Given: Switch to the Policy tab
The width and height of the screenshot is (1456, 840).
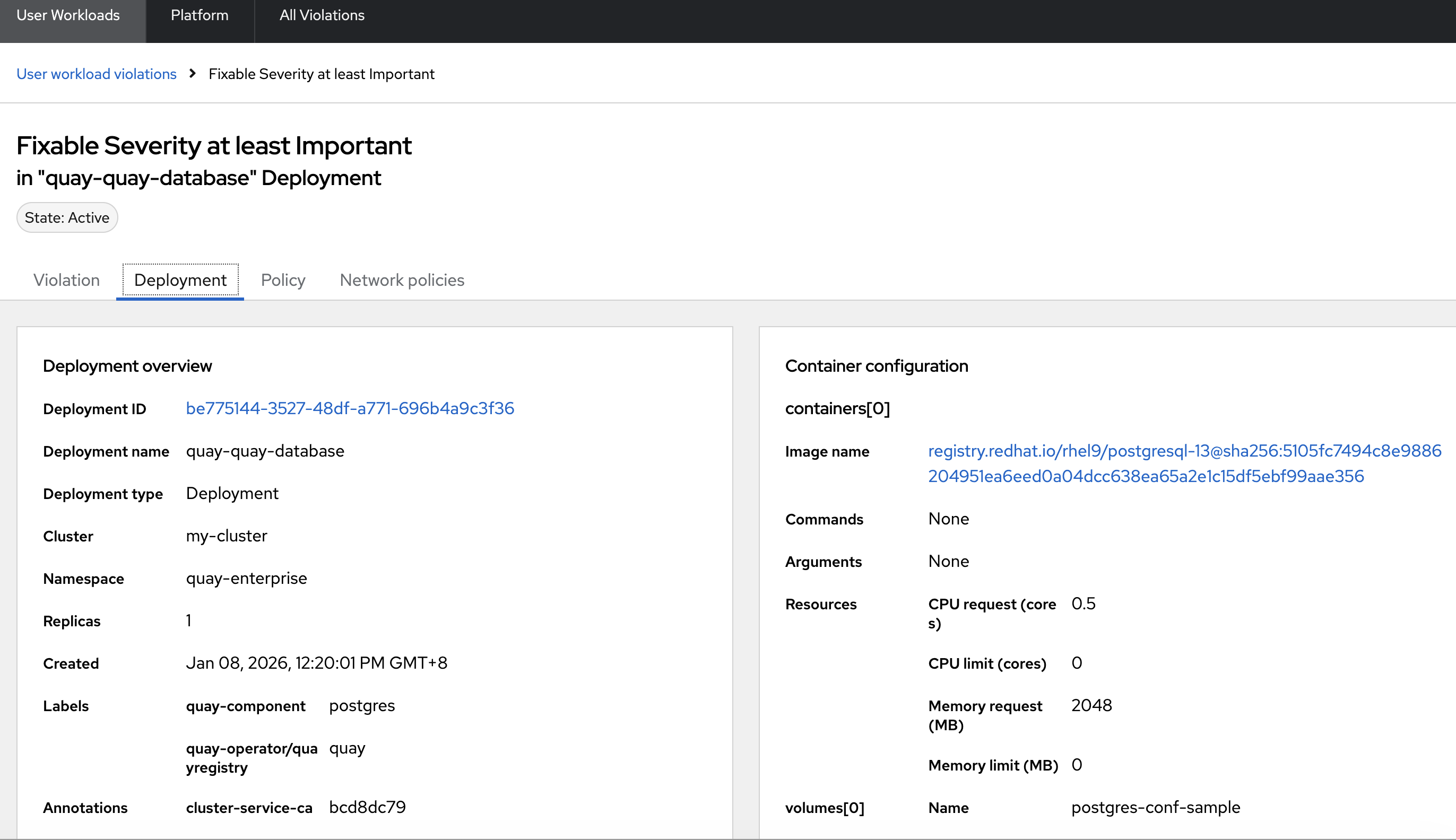Looking at the screenshot, I should tap(283, 280).
